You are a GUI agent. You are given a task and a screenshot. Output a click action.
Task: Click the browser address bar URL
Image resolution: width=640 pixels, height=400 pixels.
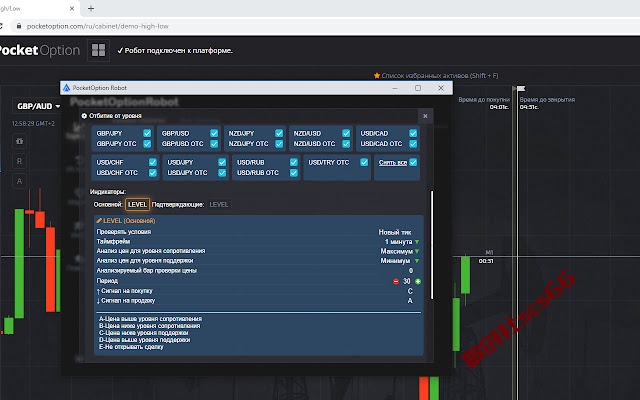click(x=98, y=26)
